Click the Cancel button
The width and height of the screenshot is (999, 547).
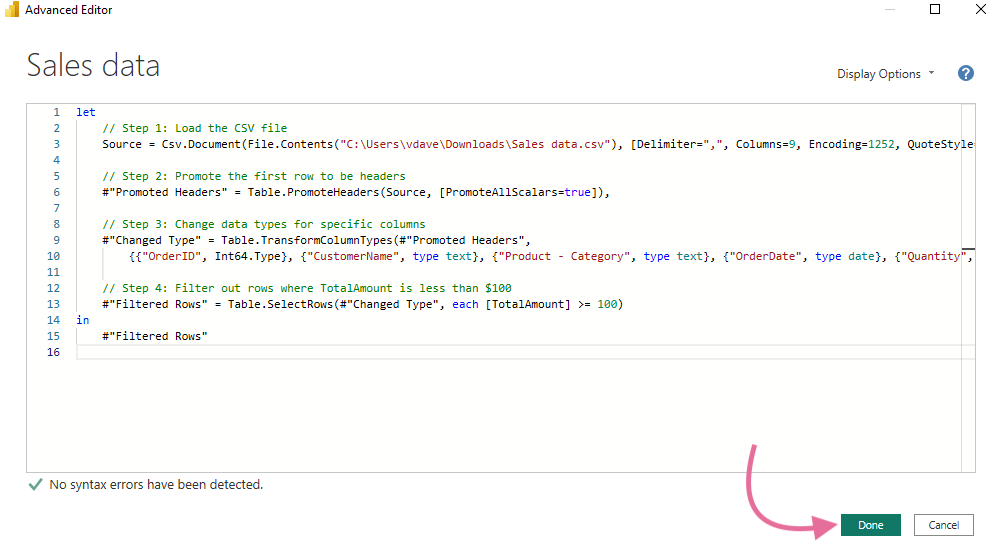tap(943, 525)
